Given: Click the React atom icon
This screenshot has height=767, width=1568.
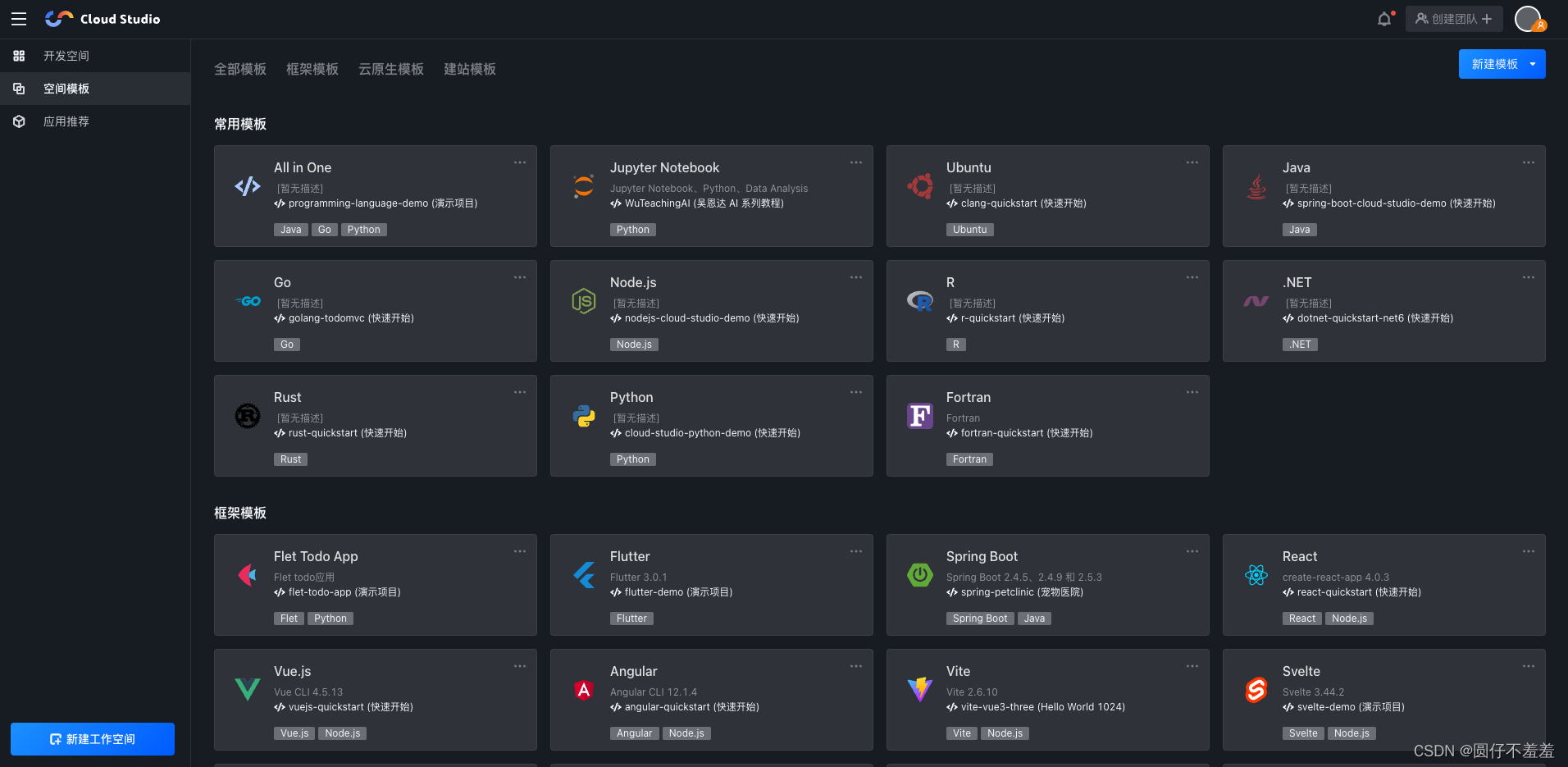Looking at the screenshot, I should coord(1256,575).
